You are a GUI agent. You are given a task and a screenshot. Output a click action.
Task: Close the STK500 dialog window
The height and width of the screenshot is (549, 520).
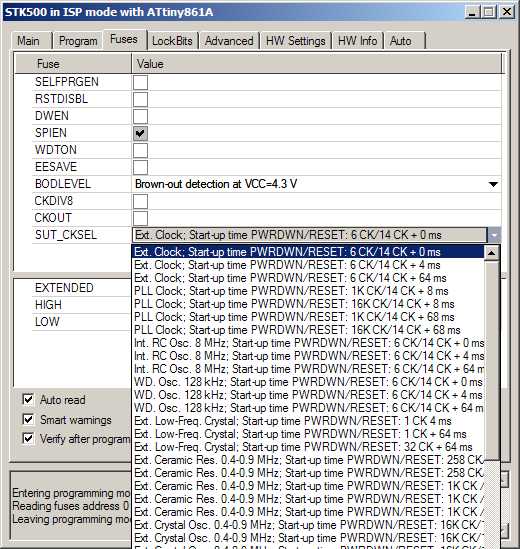point(506,12)
